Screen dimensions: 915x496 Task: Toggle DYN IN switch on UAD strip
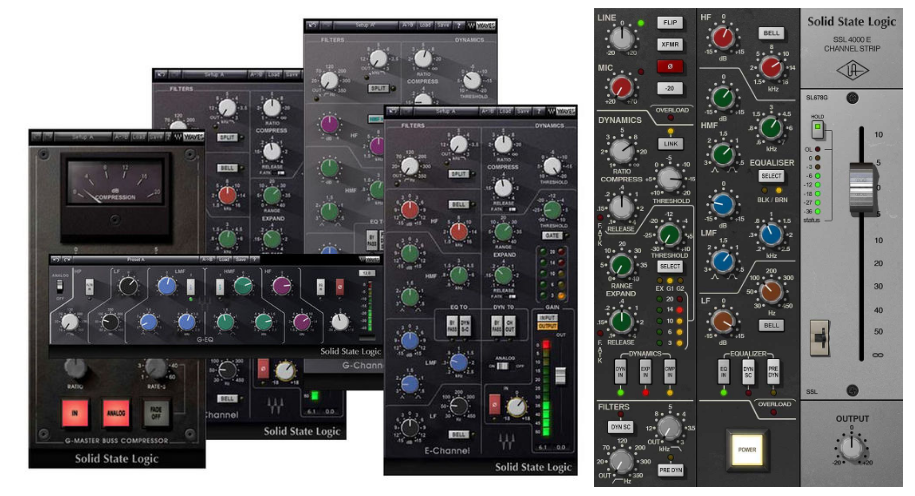pos(620,372)
